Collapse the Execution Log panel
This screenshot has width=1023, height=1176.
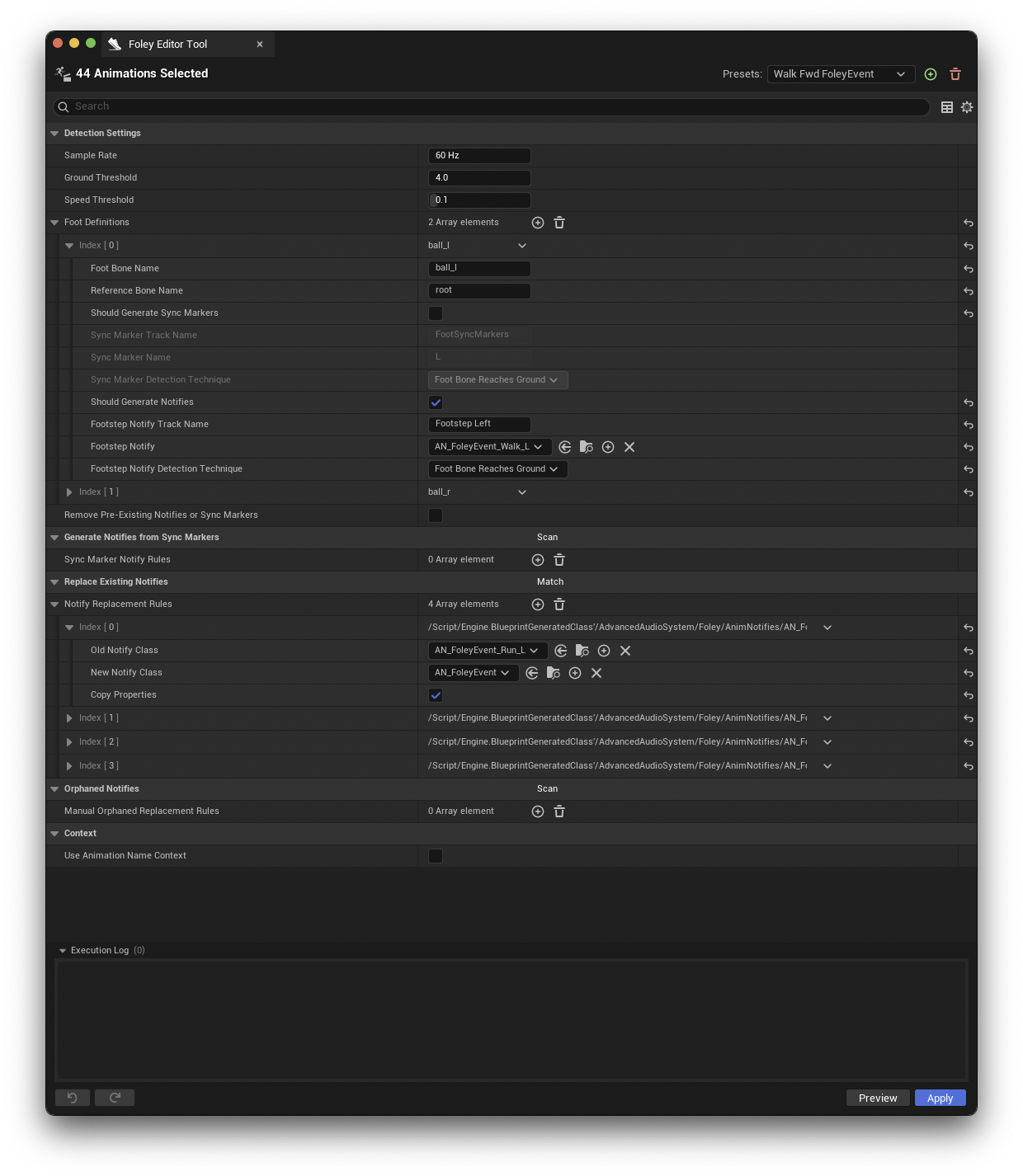(63, 951)
